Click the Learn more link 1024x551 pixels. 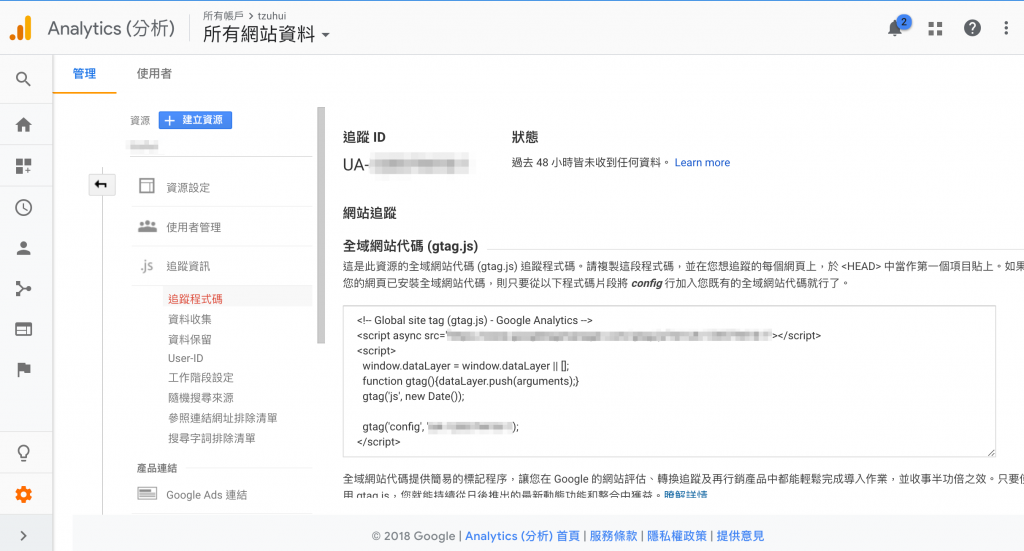pyautogui.click(x=702, y=163)
